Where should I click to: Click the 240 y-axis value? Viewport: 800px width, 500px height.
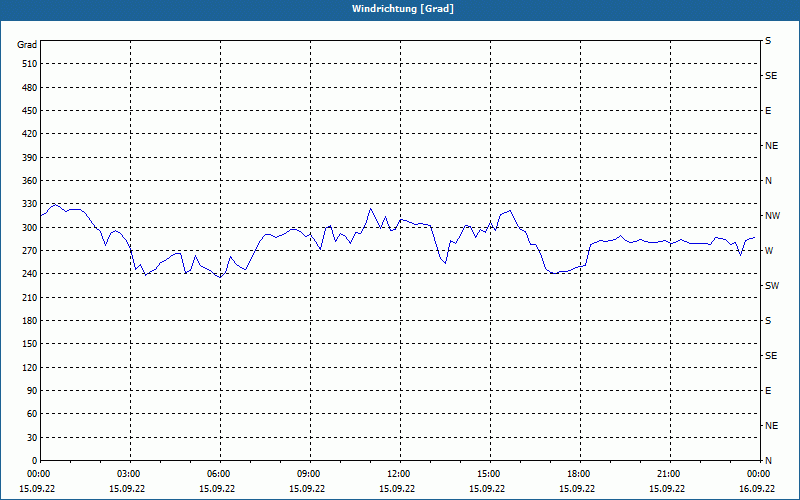[29, 274]
